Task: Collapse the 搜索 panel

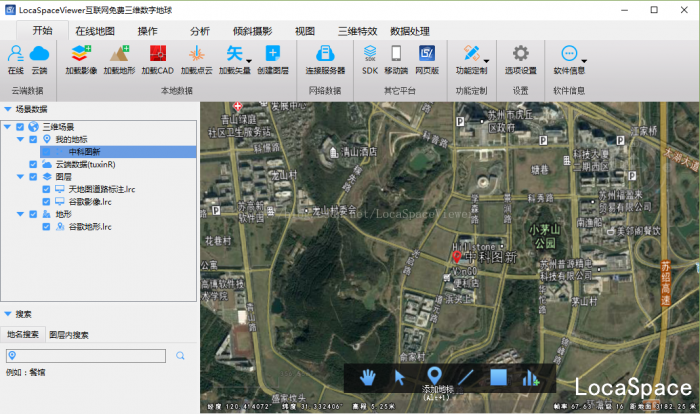Action: click(8, 314)
